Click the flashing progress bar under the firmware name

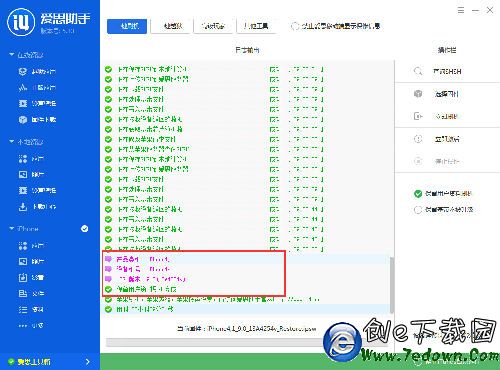point(247,343)
